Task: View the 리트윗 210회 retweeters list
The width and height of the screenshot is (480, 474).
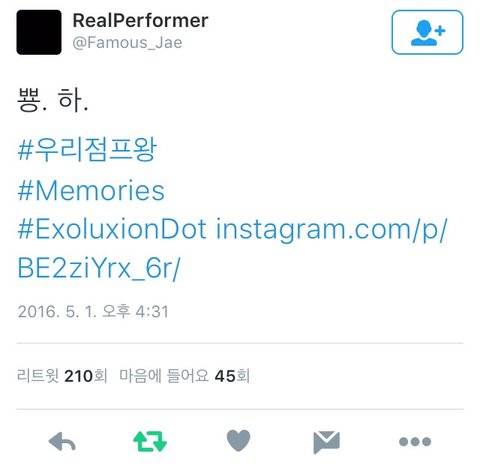Action: pyautogui.click(x=62, y=376)
